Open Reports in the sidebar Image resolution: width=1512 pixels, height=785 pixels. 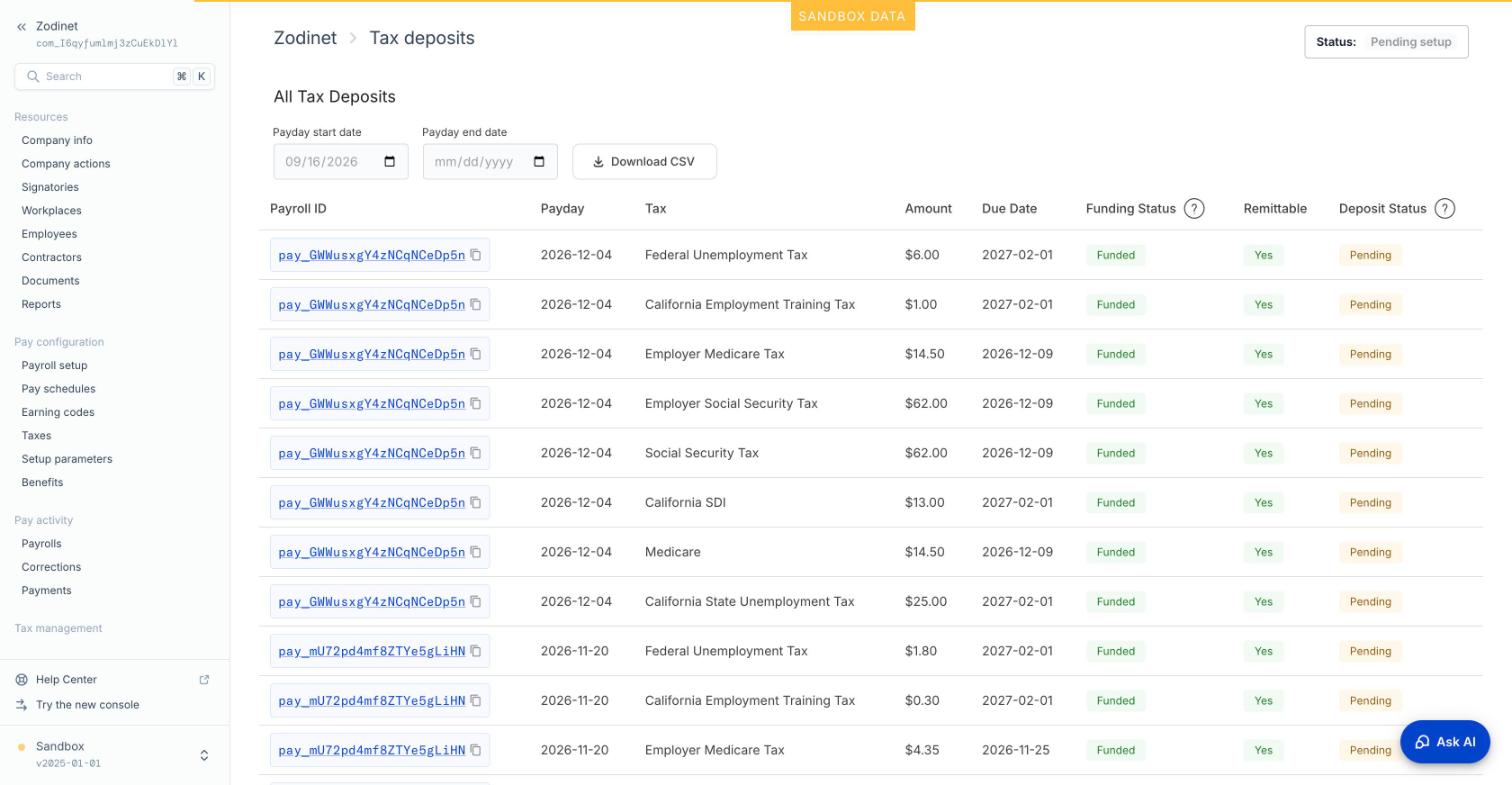pyautogui.click(x=41, y=305)
